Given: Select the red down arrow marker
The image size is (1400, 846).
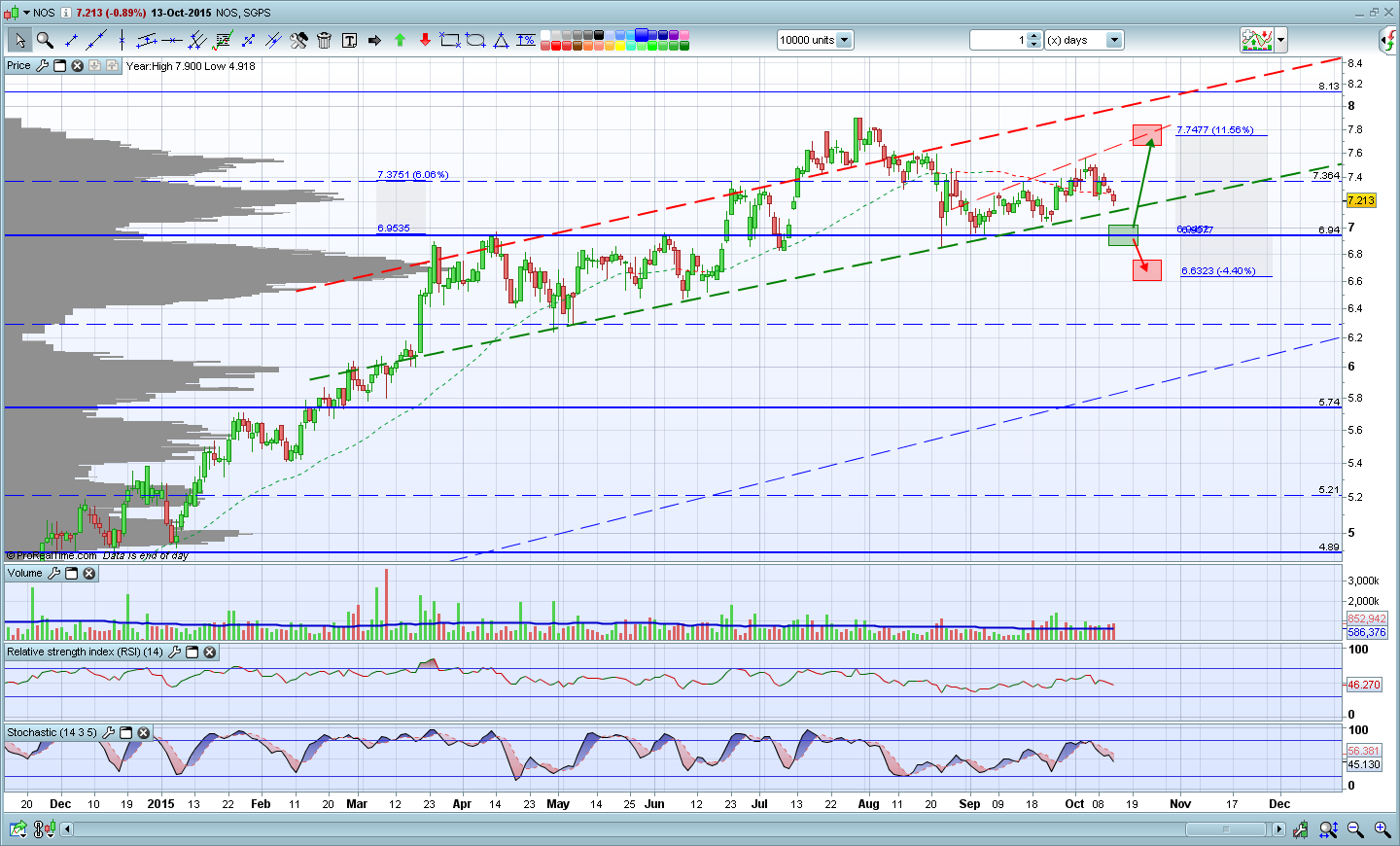Looking at the screenshot, I should (x=425, y=40).
